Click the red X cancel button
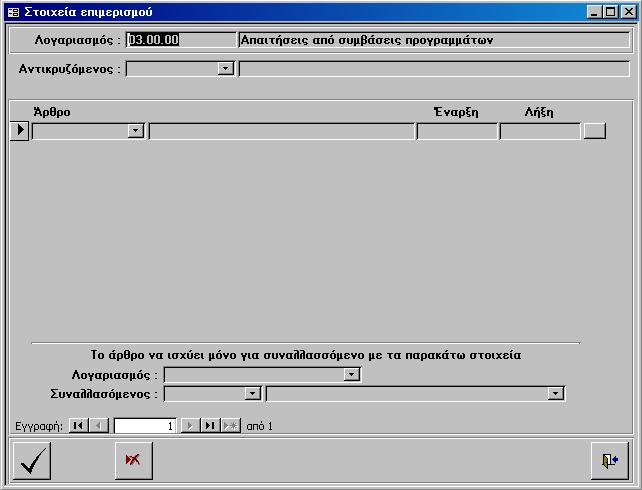The image size is (642, 490). coord(132,460)
